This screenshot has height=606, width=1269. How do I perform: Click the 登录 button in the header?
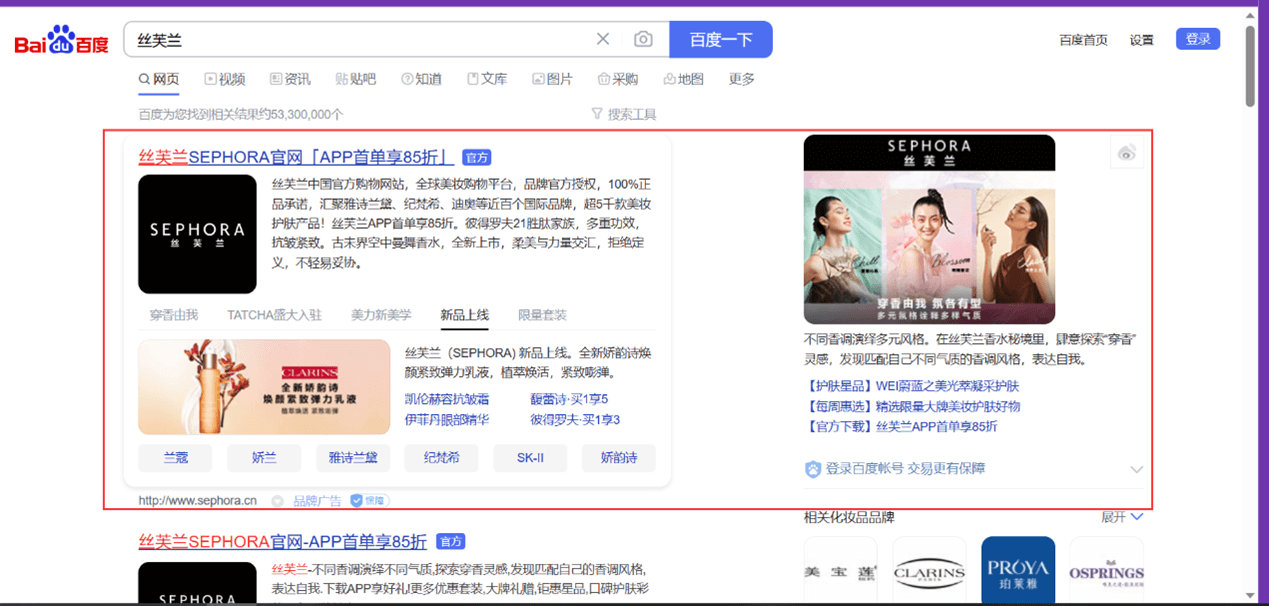point(1197,39)
